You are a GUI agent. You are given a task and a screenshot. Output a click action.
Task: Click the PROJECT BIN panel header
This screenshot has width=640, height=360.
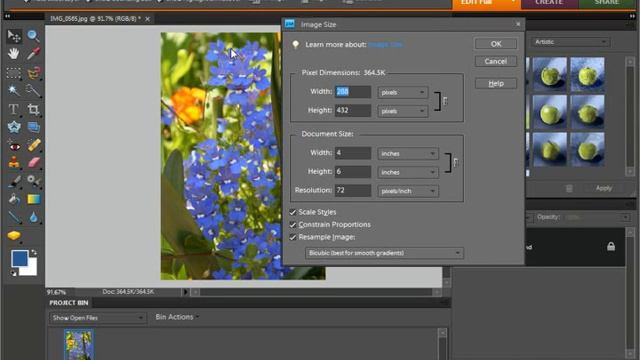pyautogui.click(x=69, y=303)
